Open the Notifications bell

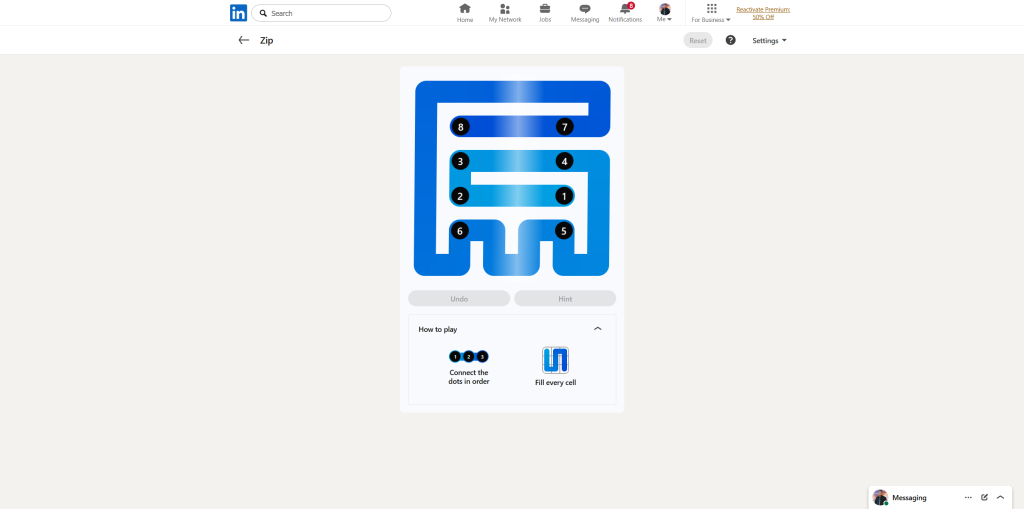(x=625, y=13)
